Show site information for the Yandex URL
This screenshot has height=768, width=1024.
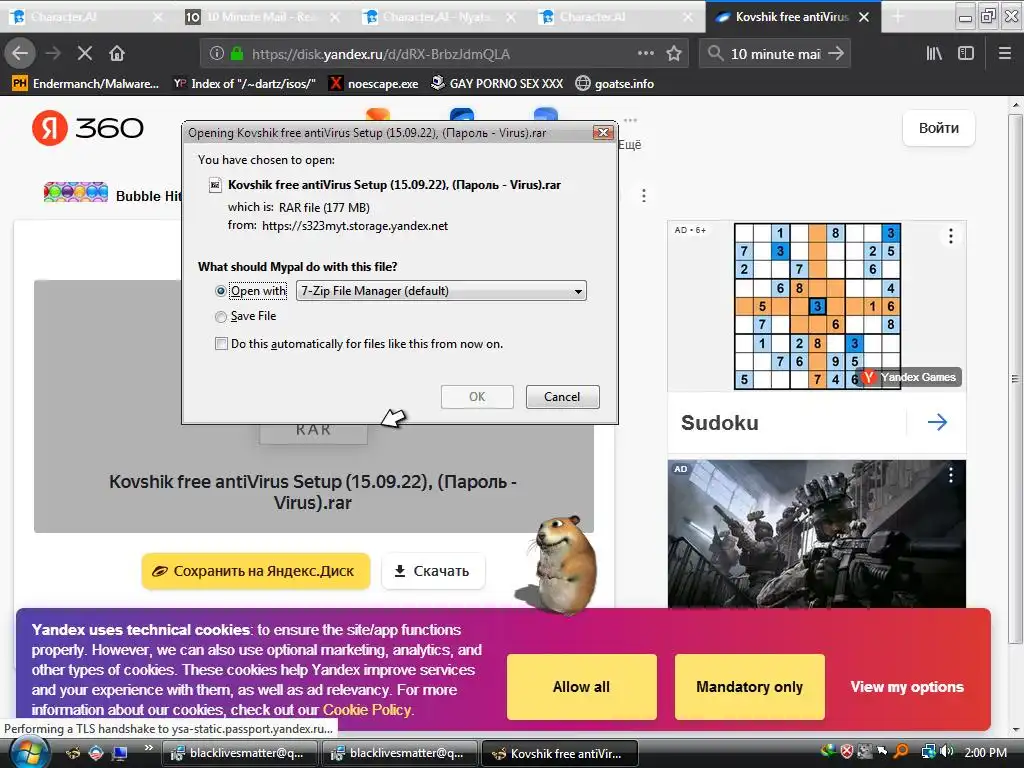tap(217, 54)
